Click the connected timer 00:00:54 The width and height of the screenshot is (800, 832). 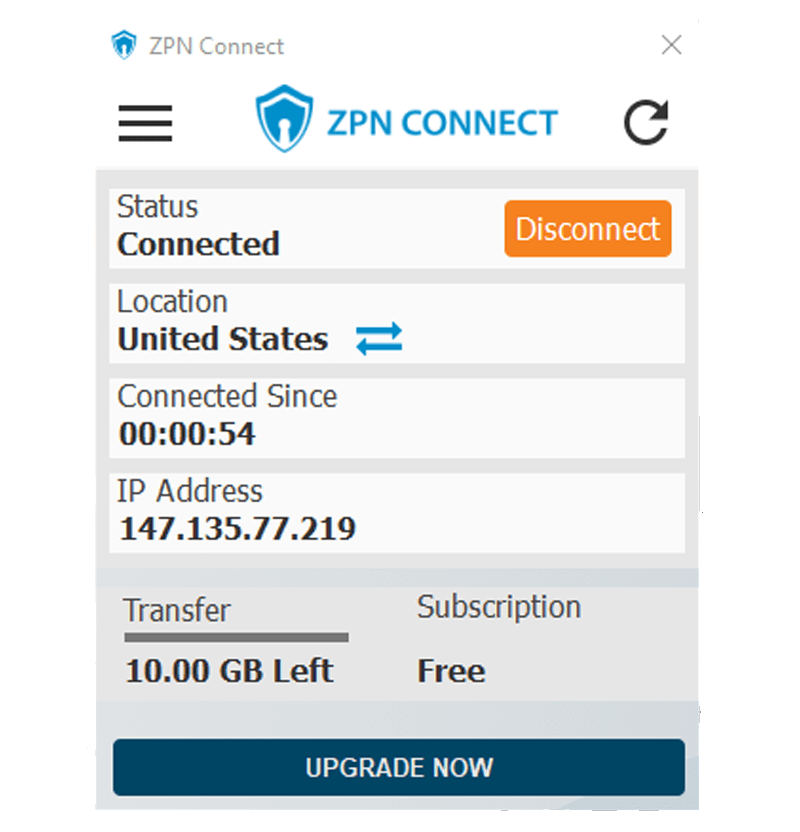pyautogui.click(x=187, y=434)
